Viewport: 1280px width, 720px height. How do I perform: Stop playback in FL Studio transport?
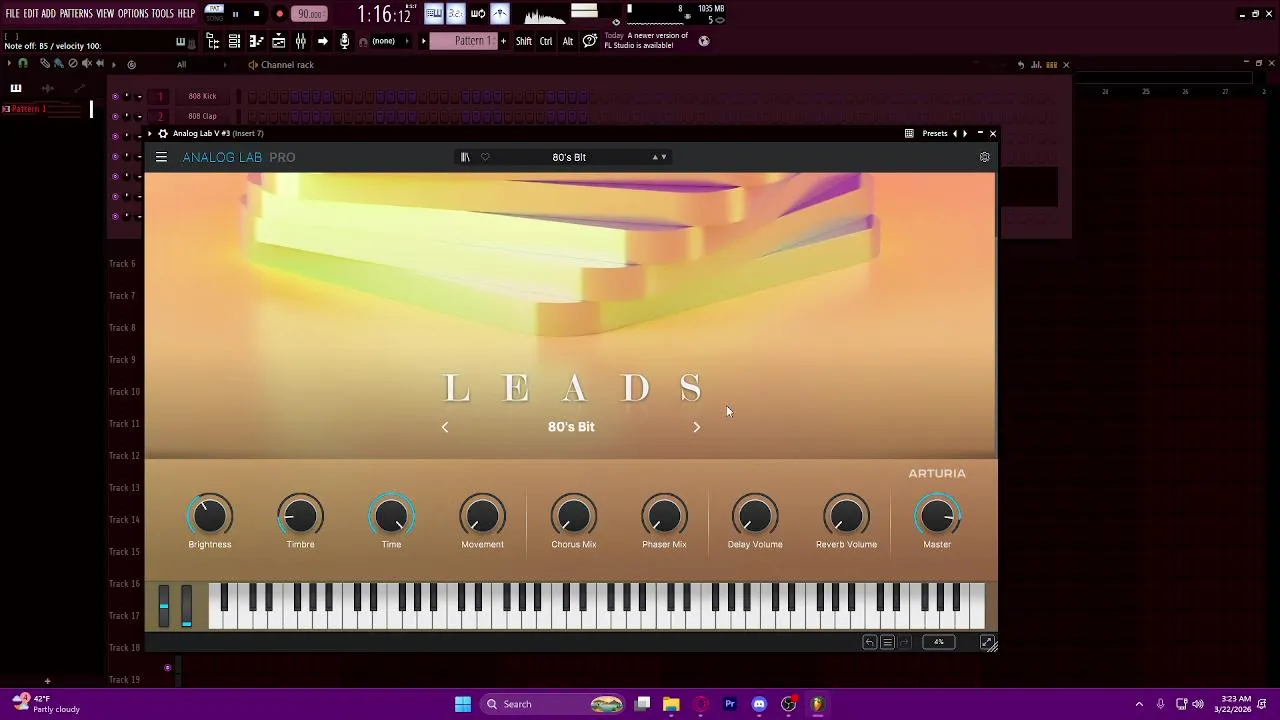pyautogui.click(x=256, y=14)
